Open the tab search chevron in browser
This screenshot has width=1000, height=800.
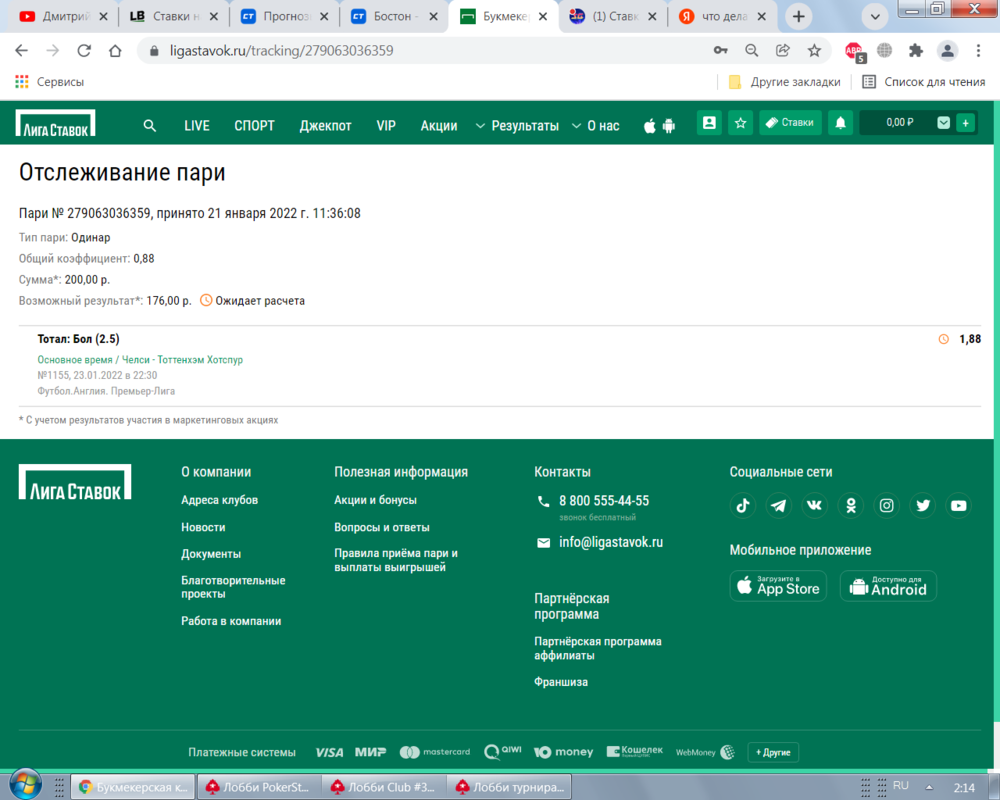[875, 17]
